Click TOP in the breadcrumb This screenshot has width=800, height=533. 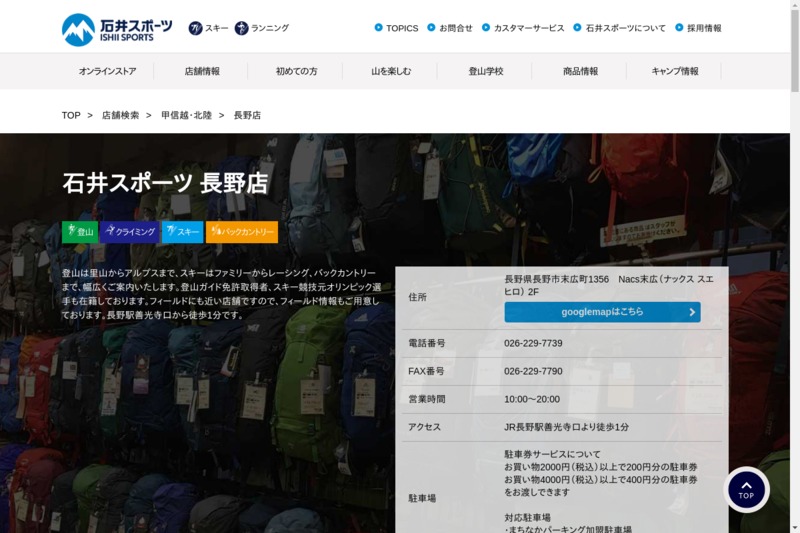(71, 115)
